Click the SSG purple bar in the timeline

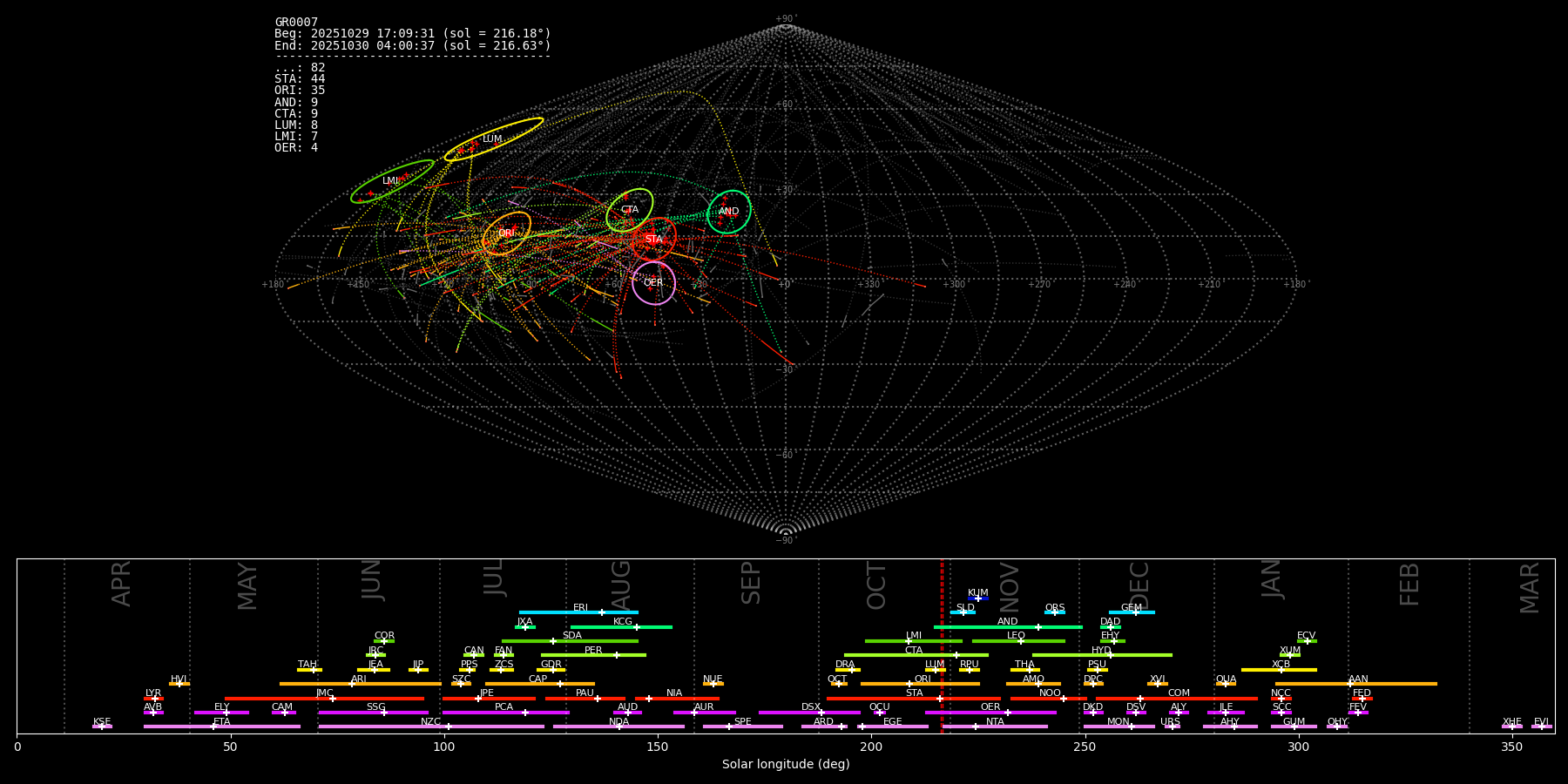pos(374,713)
